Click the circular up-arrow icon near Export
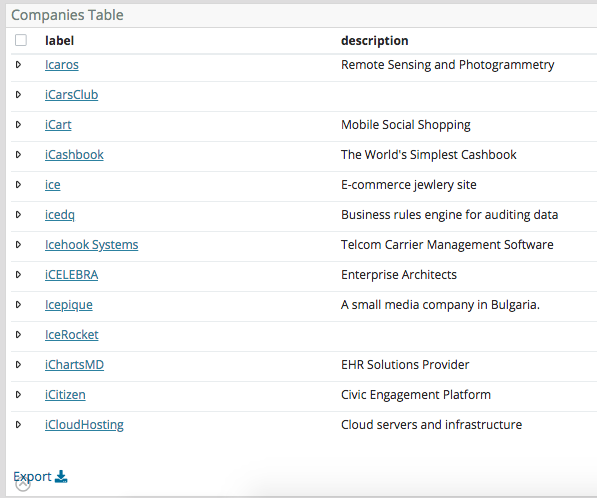This screenshot has width=597, height=498. pos(23,484)
